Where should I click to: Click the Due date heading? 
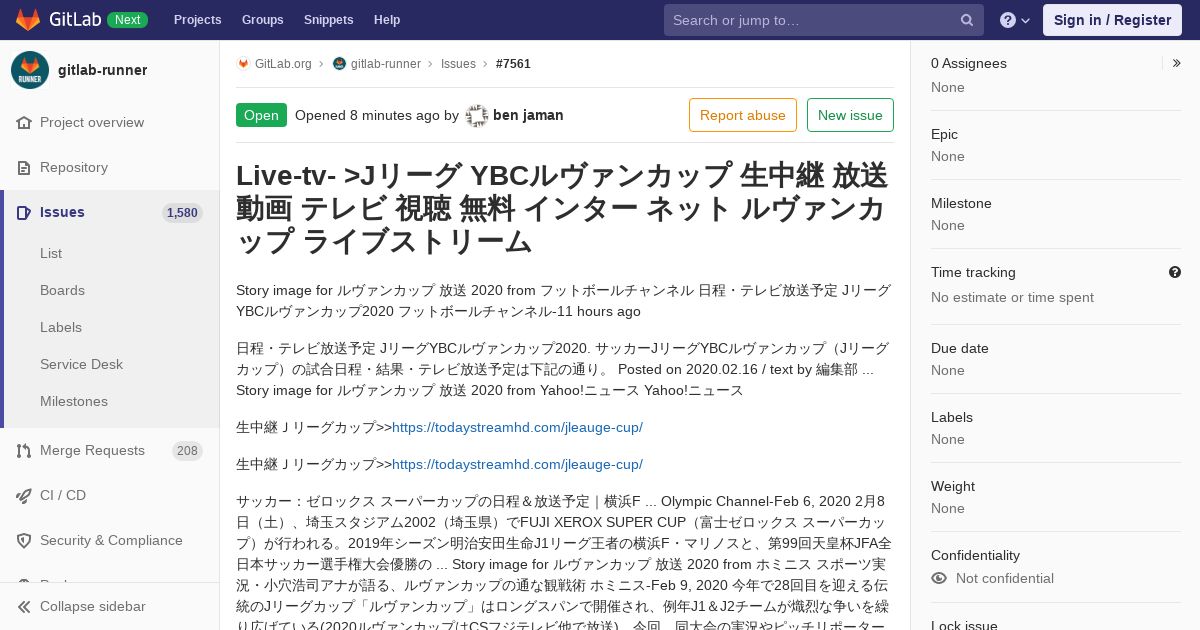(x=960, y=348)
